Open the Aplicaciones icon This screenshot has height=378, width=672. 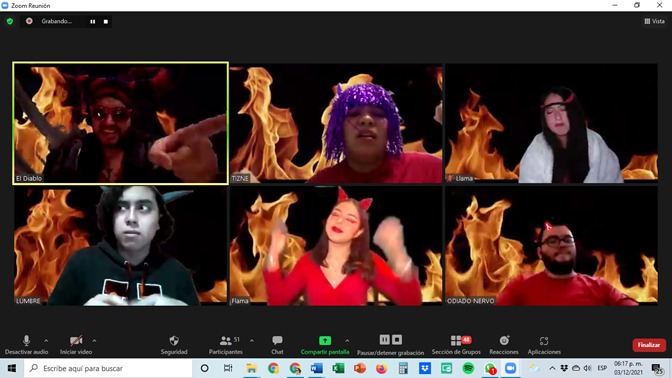pyautogui.click(x=544, y=341)
